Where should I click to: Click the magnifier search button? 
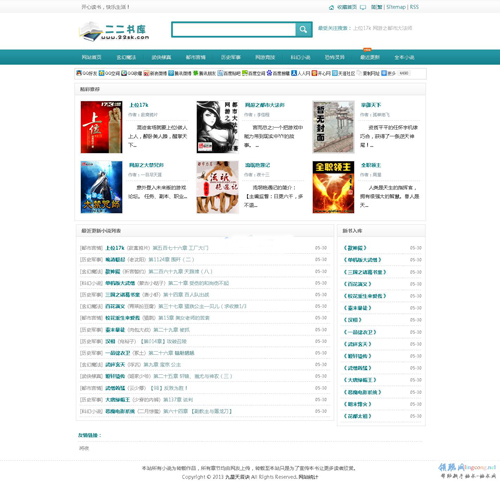pos(303,29)
